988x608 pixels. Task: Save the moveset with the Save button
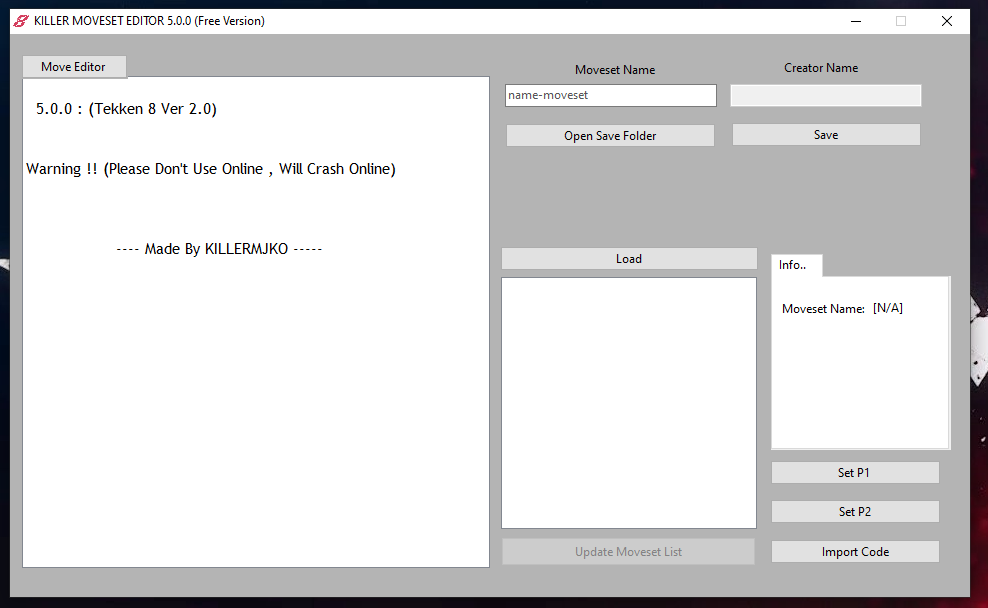click(825, 135)
